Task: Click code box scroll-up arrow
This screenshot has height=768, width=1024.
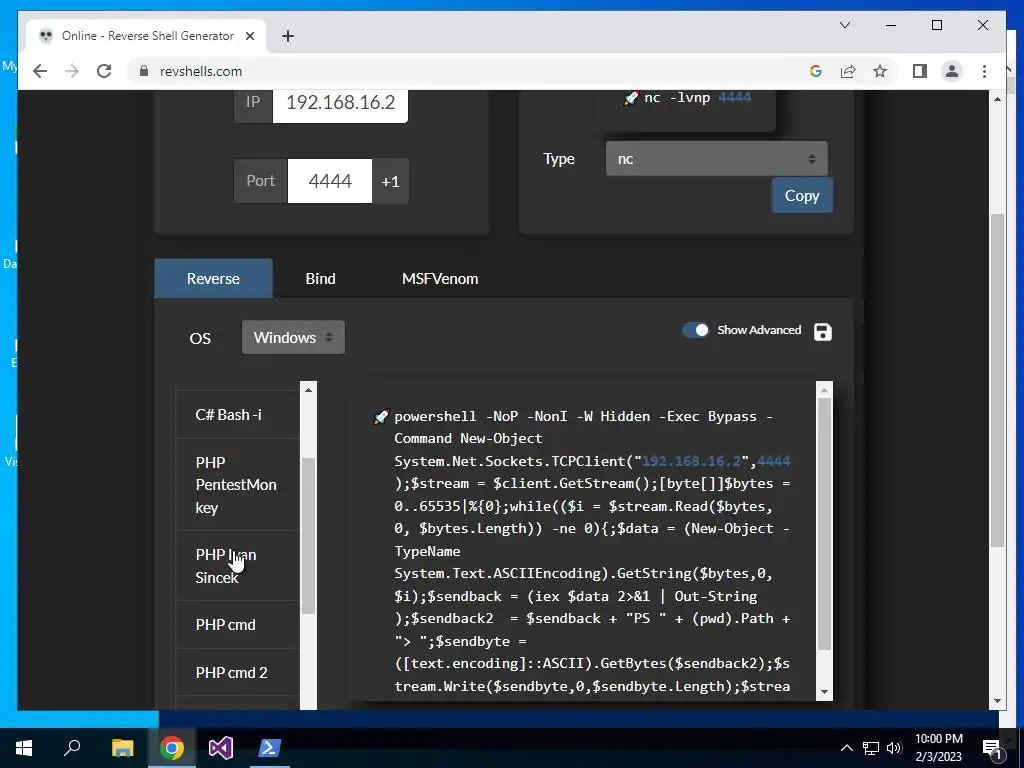Action: 824,390
